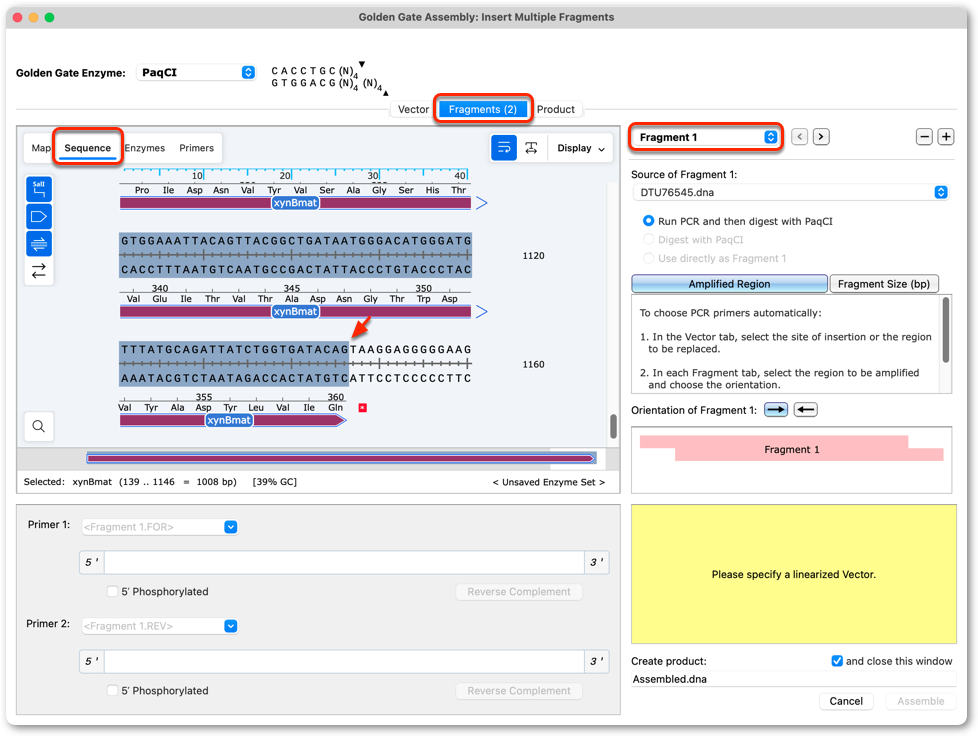Set forward orientation arrow for Fragment 1
This screenshot has width=978, height=736.
point(776,410)
